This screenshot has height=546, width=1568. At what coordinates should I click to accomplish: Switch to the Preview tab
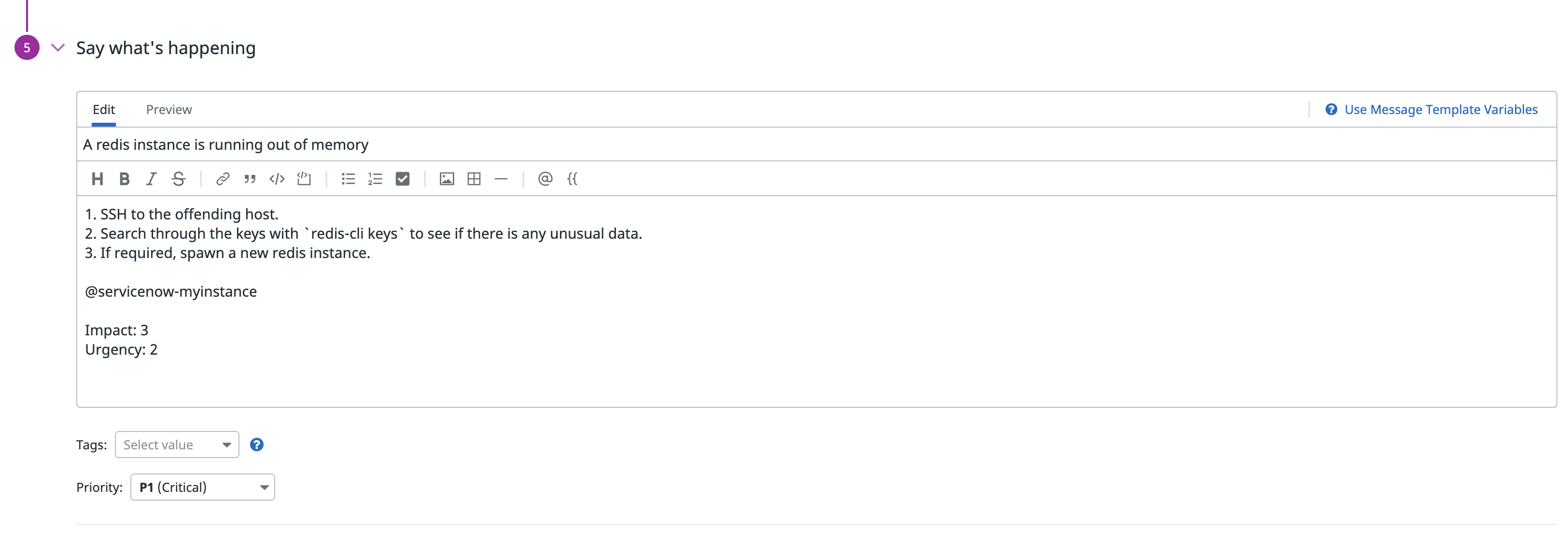[168, 110]
